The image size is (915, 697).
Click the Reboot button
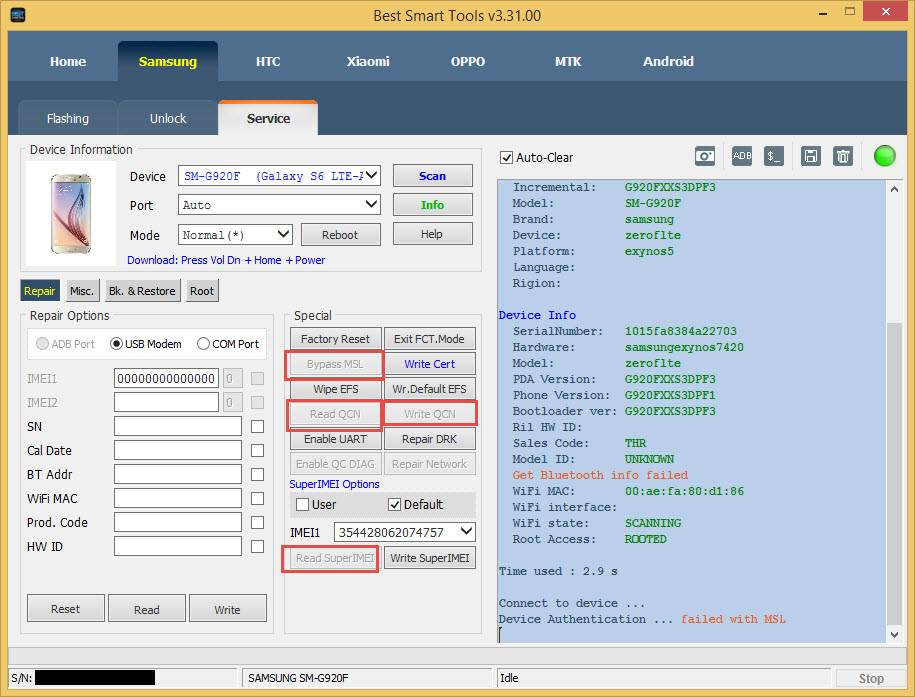coord(340,235)
